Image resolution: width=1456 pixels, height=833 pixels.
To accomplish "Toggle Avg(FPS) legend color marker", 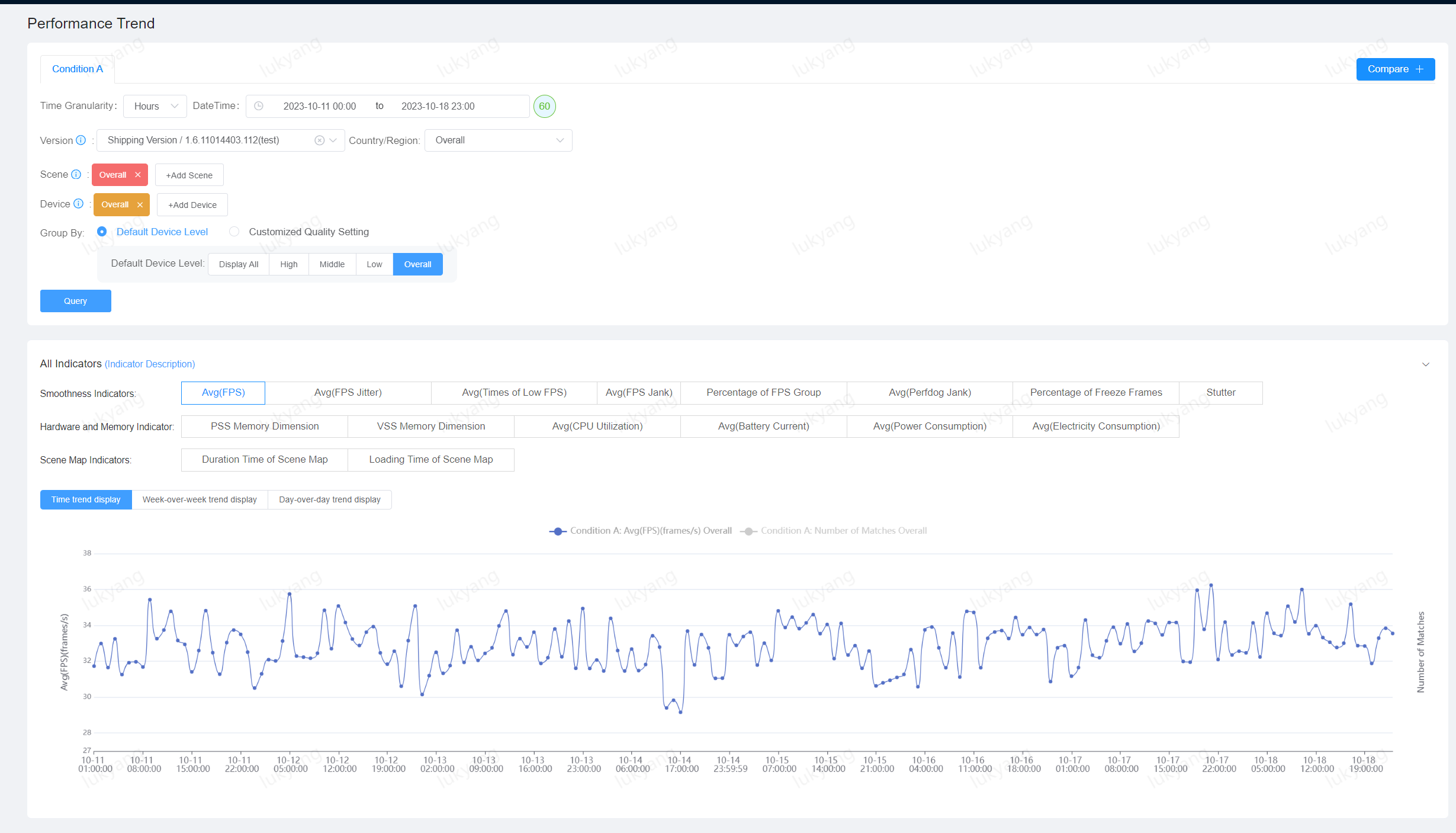I will (558, 531).
